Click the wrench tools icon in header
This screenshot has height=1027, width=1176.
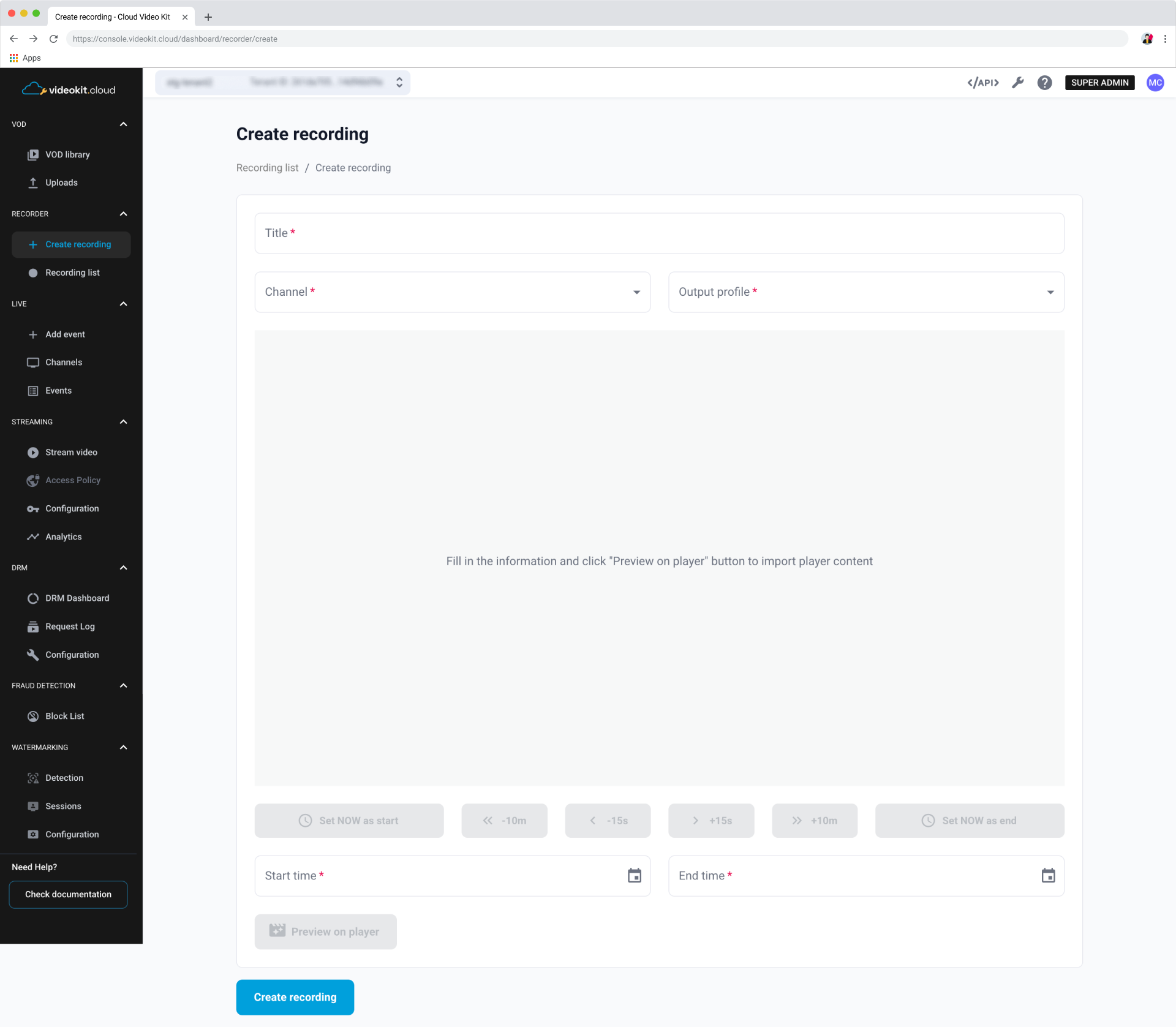click(x=1017, y=83)
